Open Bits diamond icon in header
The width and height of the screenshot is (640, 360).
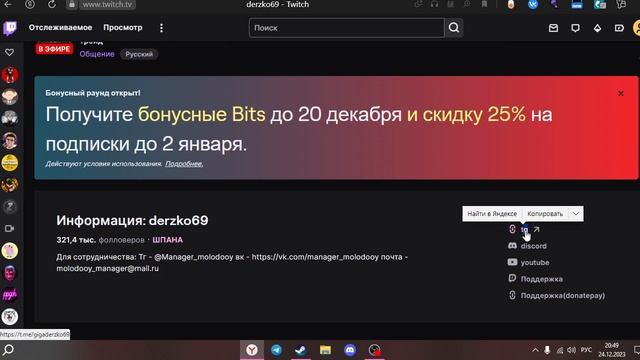(598, 28)
